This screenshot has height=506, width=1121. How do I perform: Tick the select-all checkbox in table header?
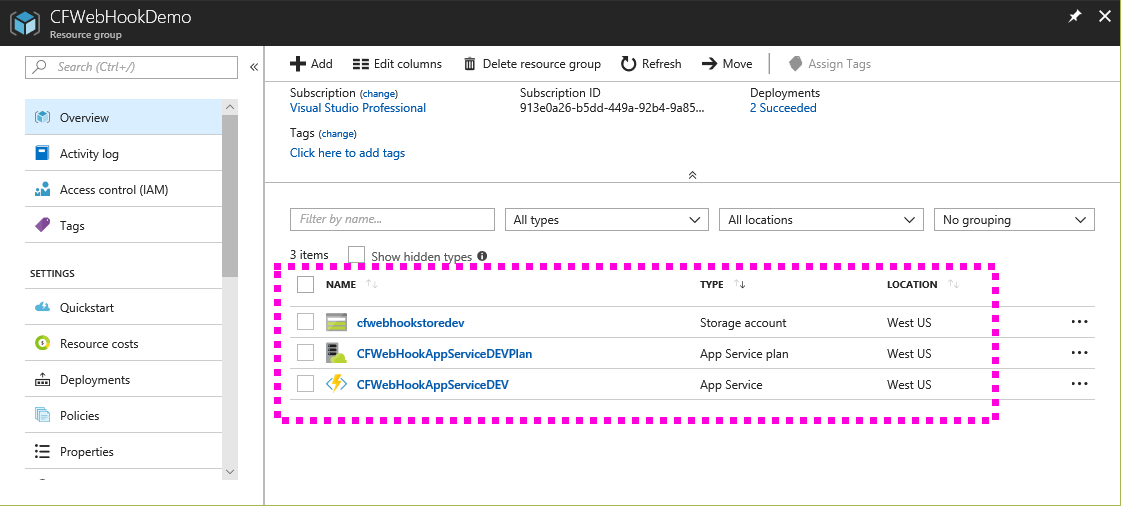tap(305, 284)
